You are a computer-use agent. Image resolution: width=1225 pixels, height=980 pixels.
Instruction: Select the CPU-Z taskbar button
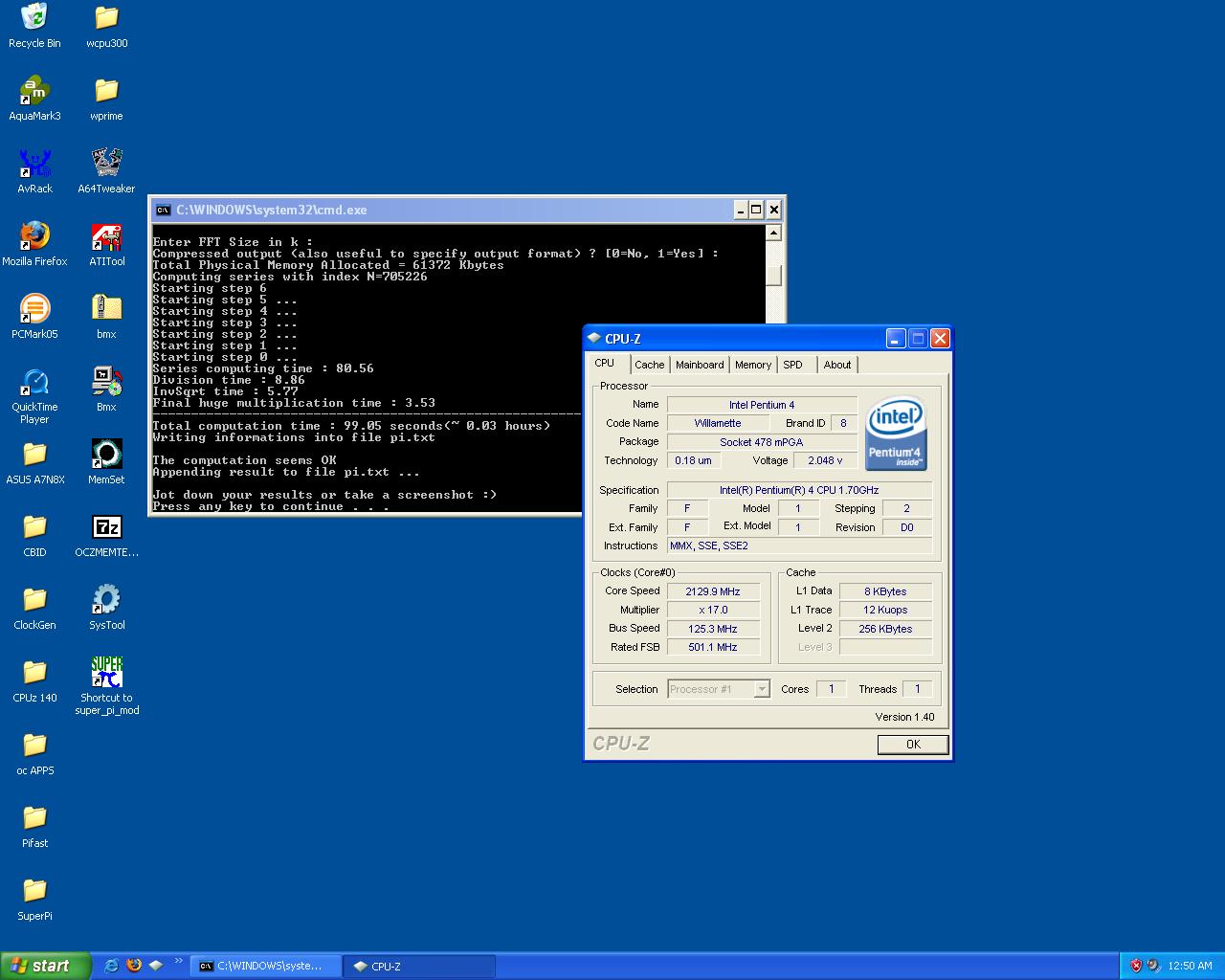(420, 966)
